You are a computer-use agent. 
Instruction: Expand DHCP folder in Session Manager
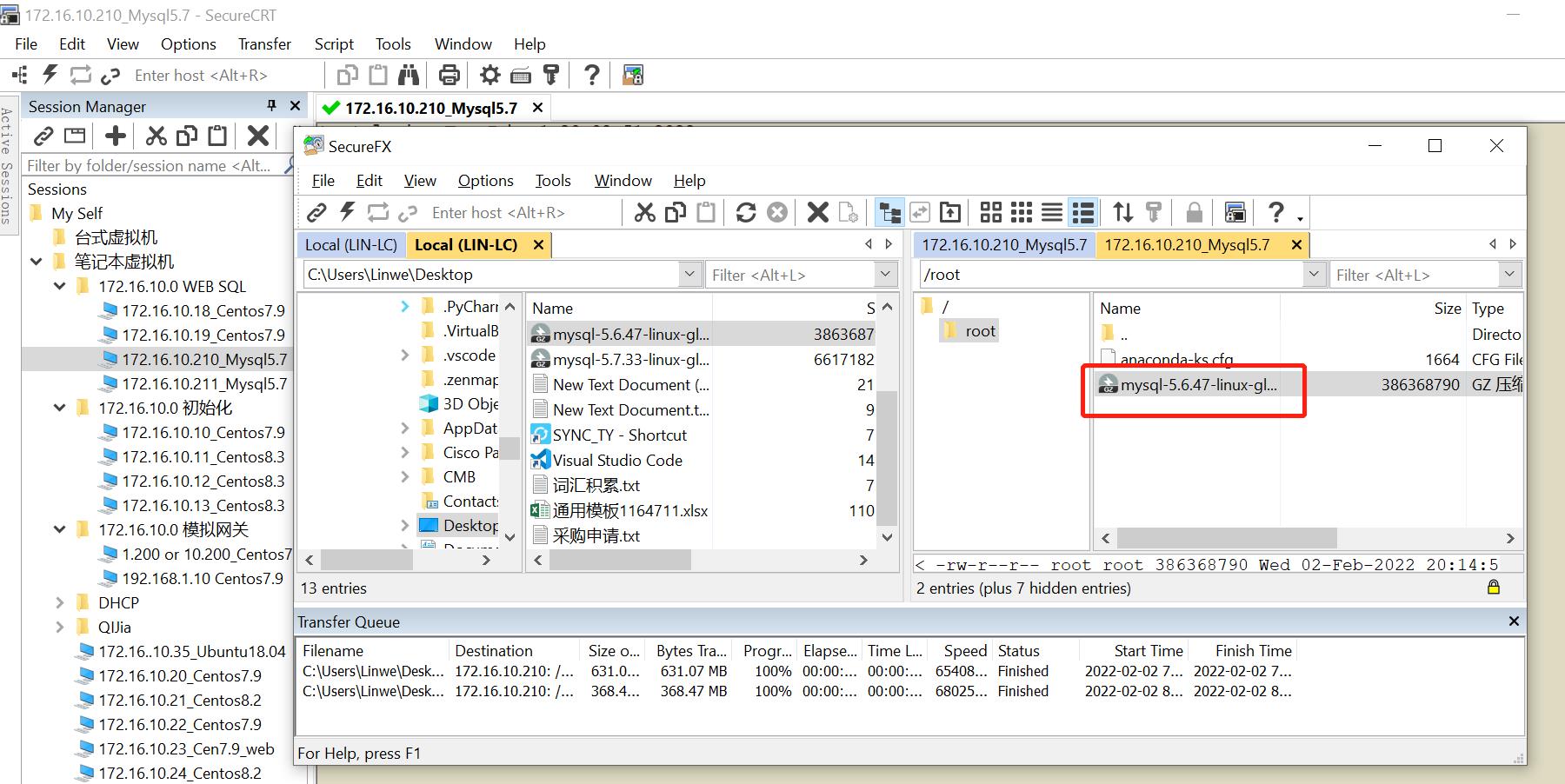(60, 602)
